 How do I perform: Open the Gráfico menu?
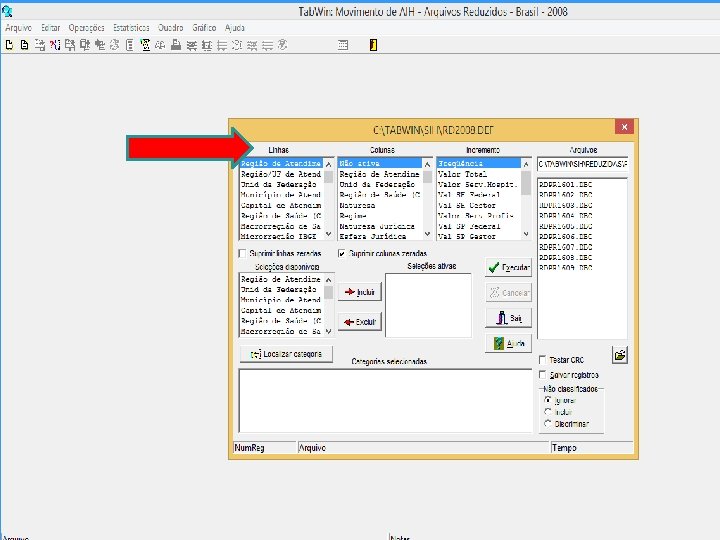pyautogui.click(x=204, y=28)
